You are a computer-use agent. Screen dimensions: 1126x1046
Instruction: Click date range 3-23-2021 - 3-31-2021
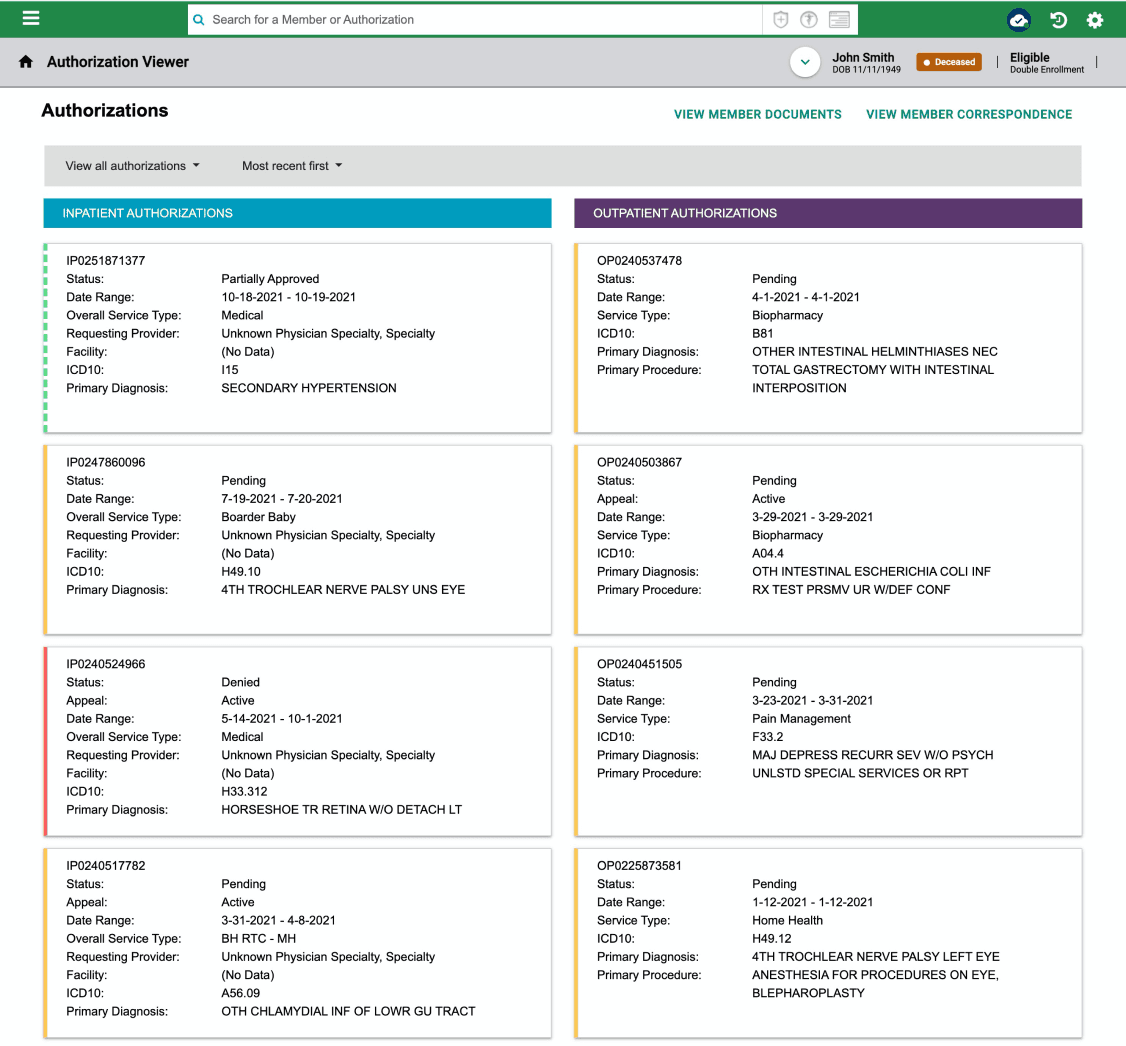pos(812,701)
